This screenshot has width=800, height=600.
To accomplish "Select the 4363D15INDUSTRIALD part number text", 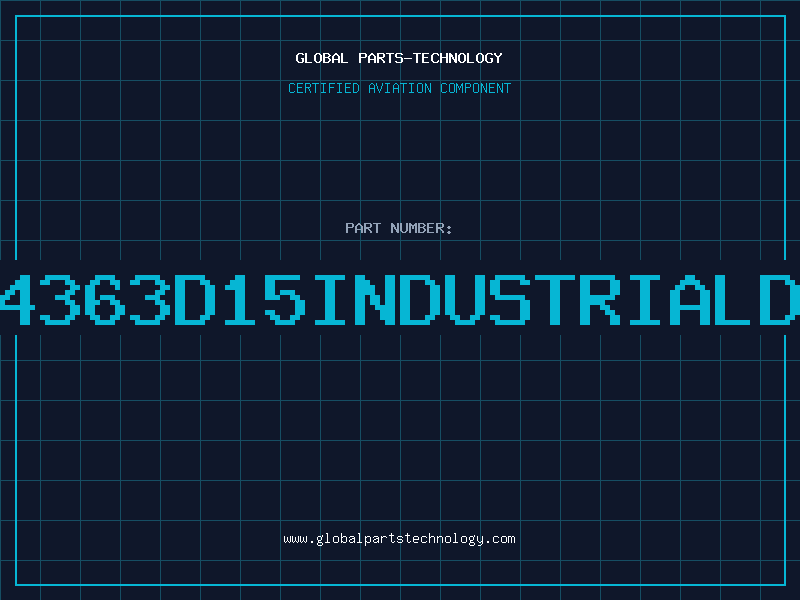I will click(400, 299).
